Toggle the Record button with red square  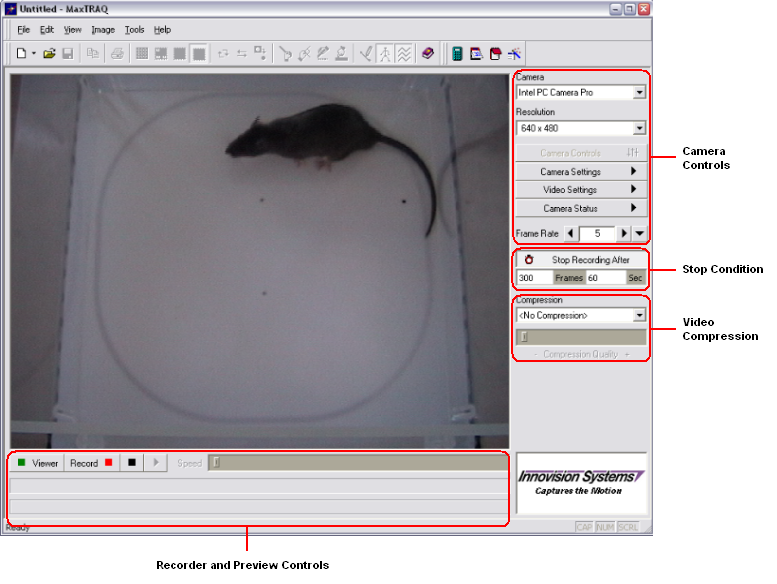(90, 463)
